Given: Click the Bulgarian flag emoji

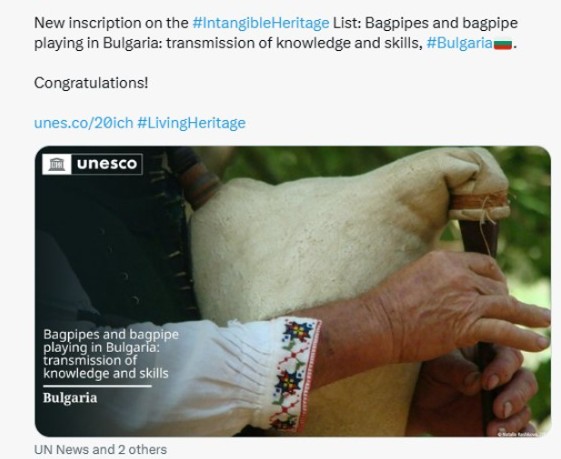Looking at the screenshot, I should click(503, 44).
